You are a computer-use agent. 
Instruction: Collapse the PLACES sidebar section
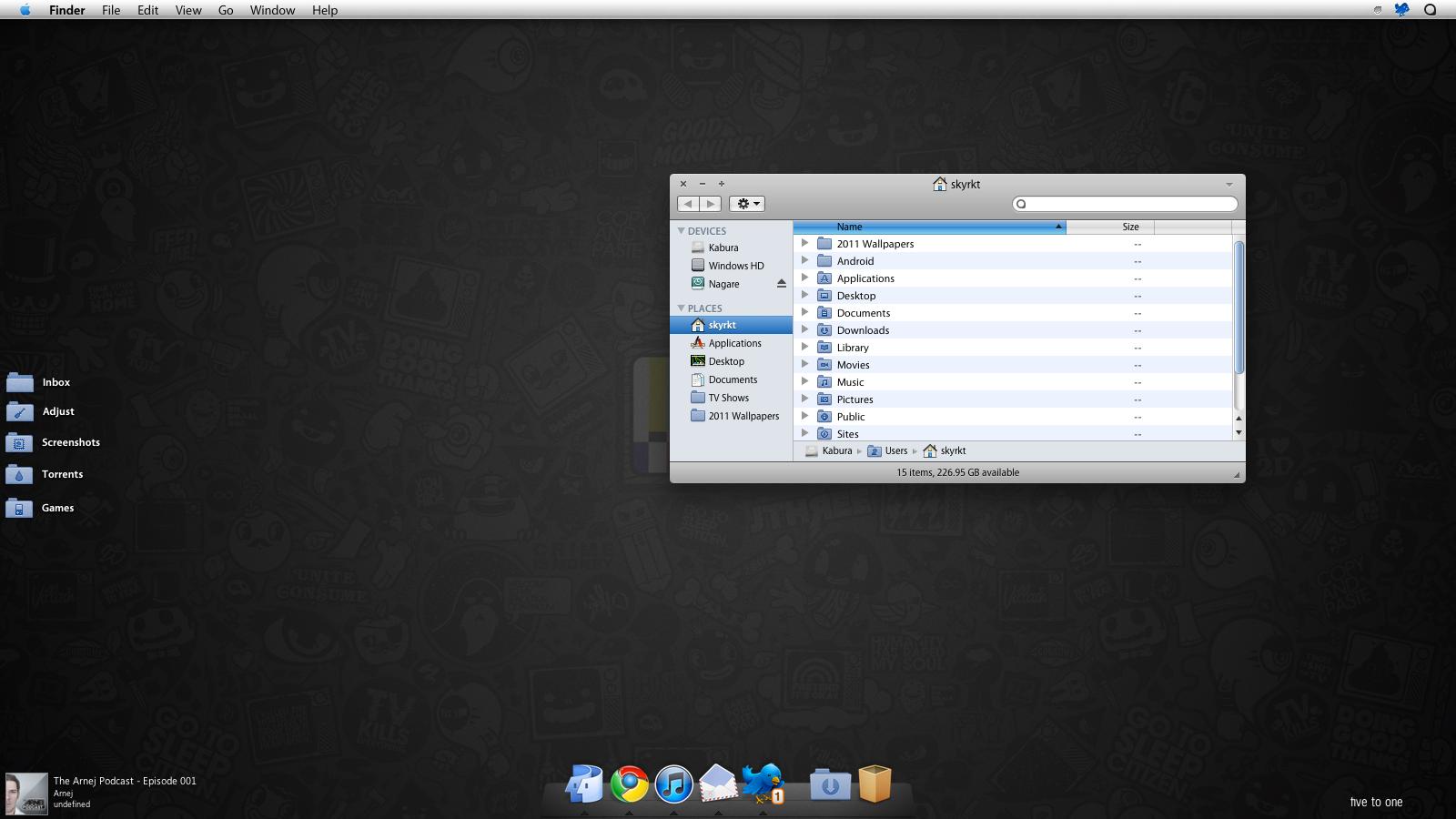click(x=682, y=308)
